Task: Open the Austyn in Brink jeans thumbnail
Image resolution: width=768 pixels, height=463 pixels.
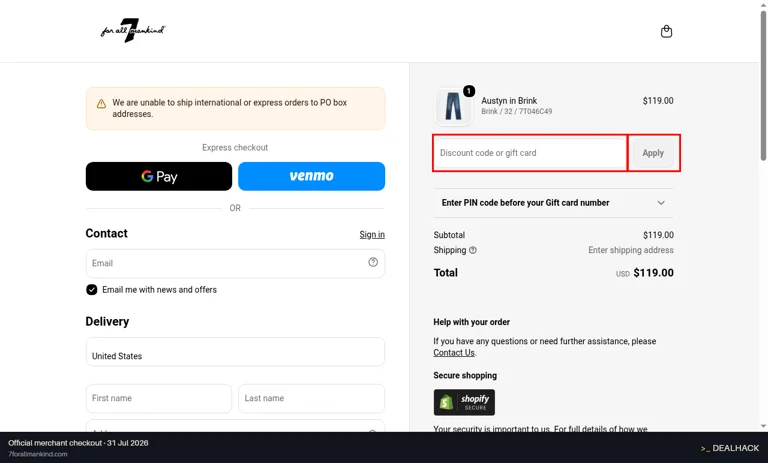Action: pyautogui.click(x=453, y=106)
